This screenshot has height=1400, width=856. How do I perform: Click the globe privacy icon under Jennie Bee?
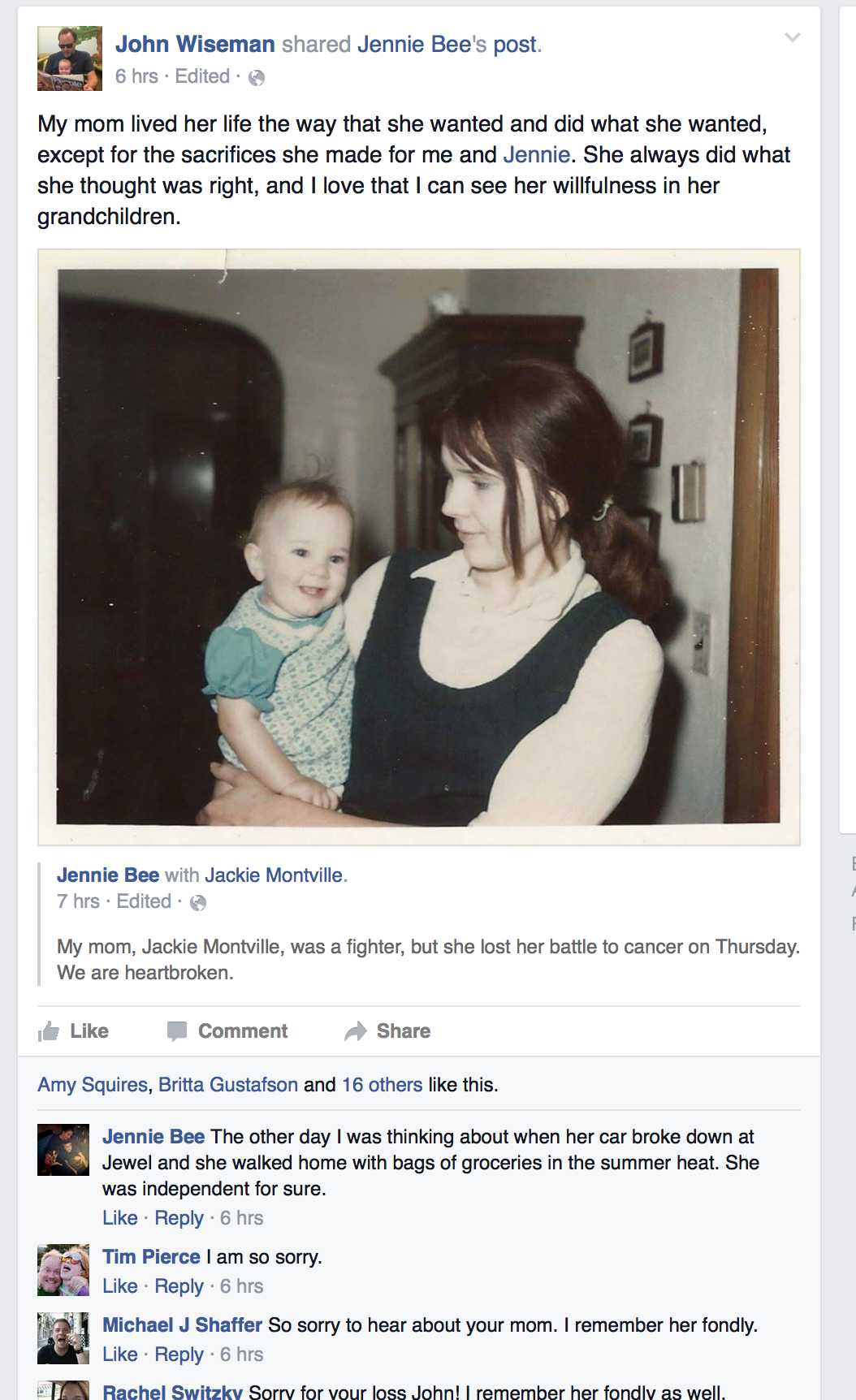198,903
